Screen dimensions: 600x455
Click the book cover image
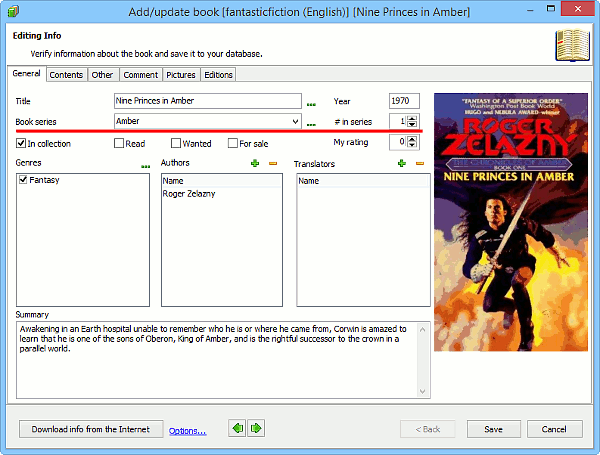tap(511, 222)
